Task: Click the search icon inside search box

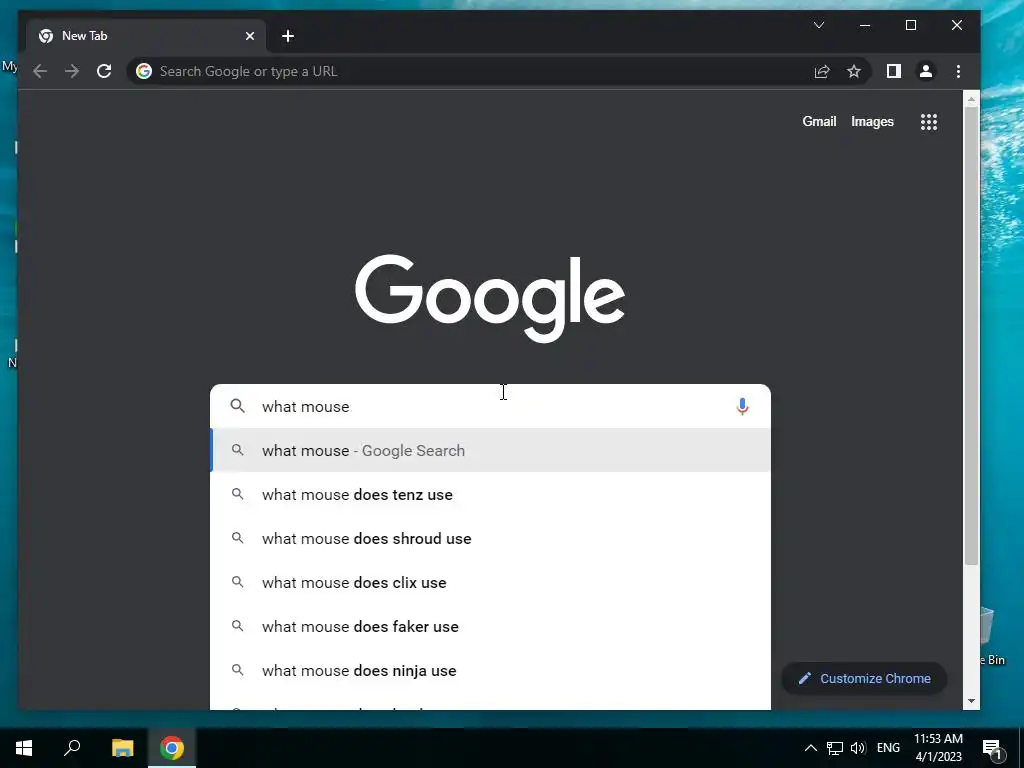Action: (x=238, y=406)
